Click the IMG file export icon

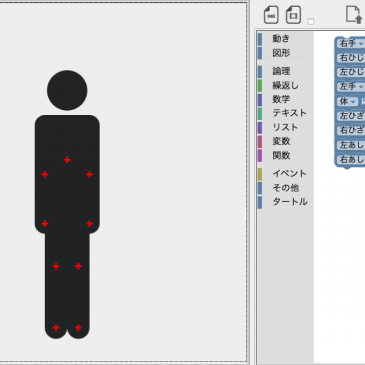(x=271, y=15)
